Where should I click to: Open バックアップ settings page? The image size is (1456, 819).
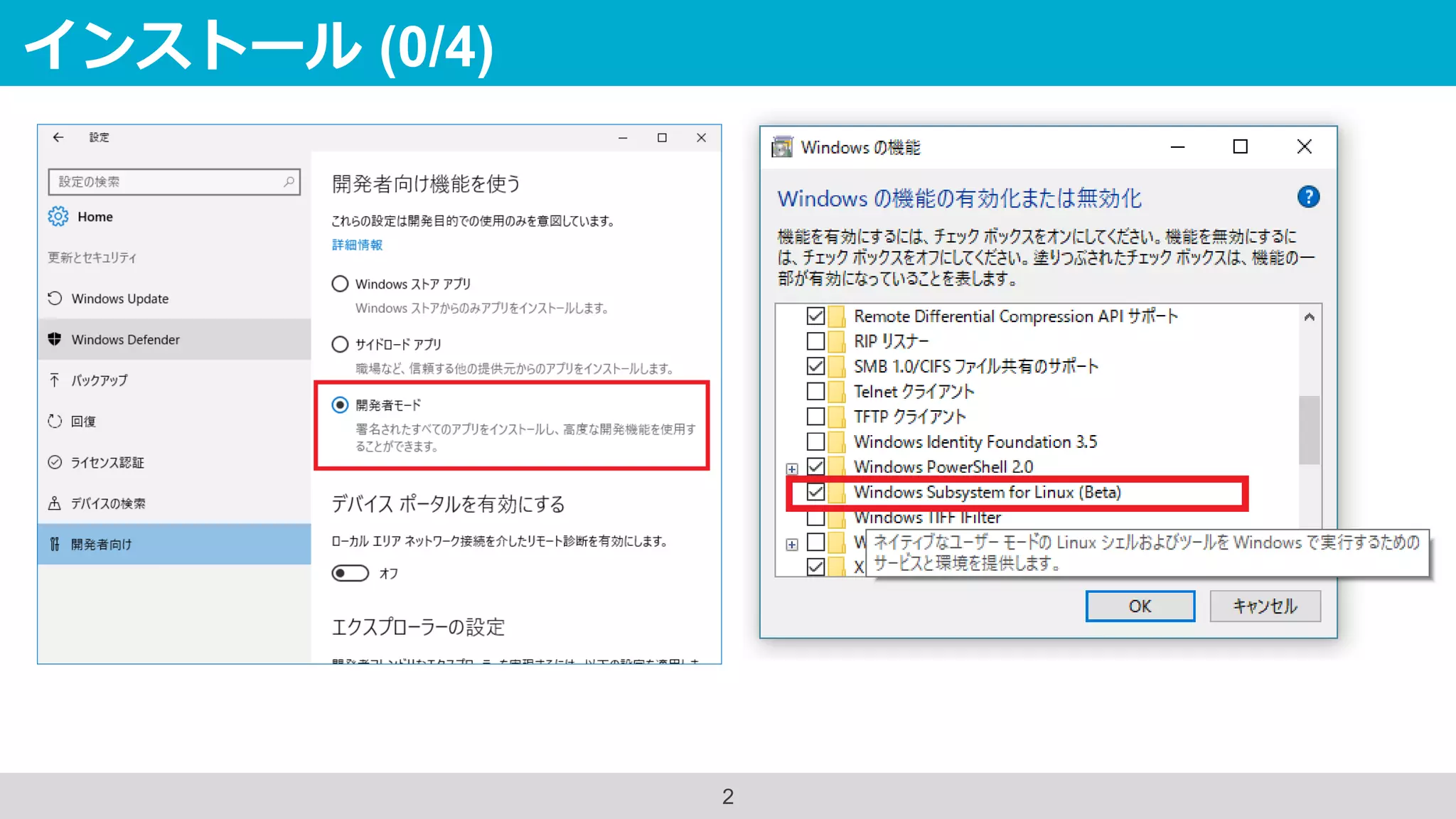click(x=174, y=380)
